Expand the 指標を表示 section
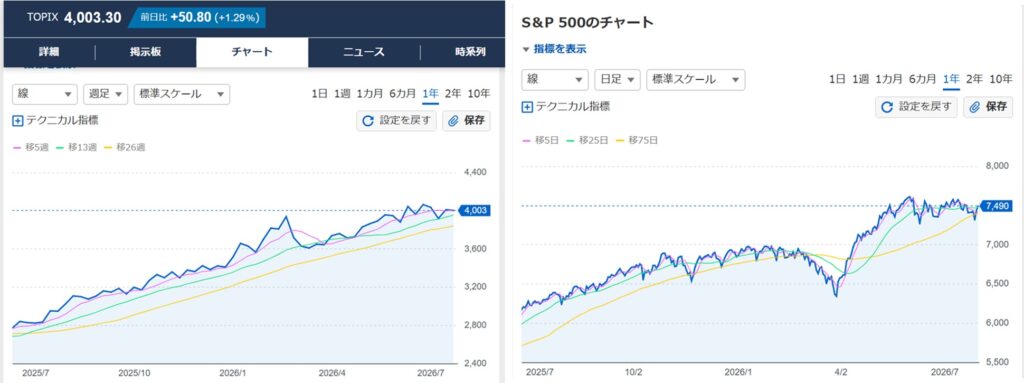The height and width of the screenshot is (383, 1024). [x=554, y=49]
